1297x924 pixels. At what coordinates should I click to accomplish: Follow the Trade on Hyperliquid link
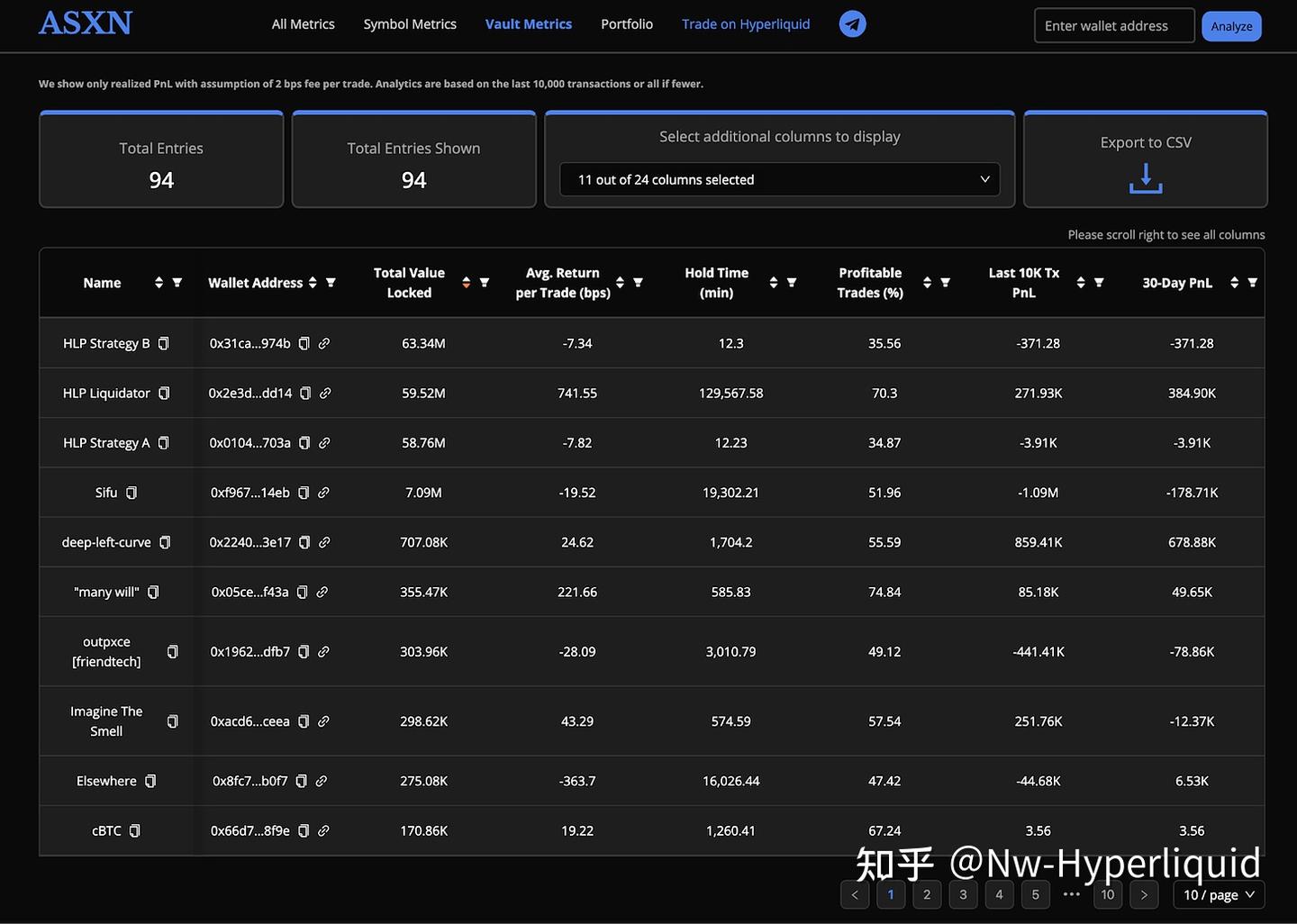tap(746, 24)
